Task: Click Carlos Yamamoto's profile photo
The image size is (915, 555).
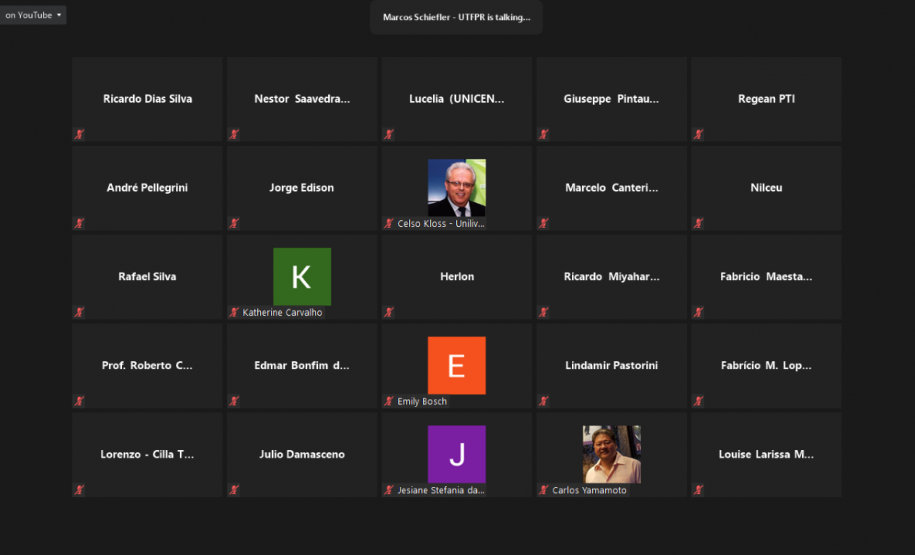Action: point(611,454)
